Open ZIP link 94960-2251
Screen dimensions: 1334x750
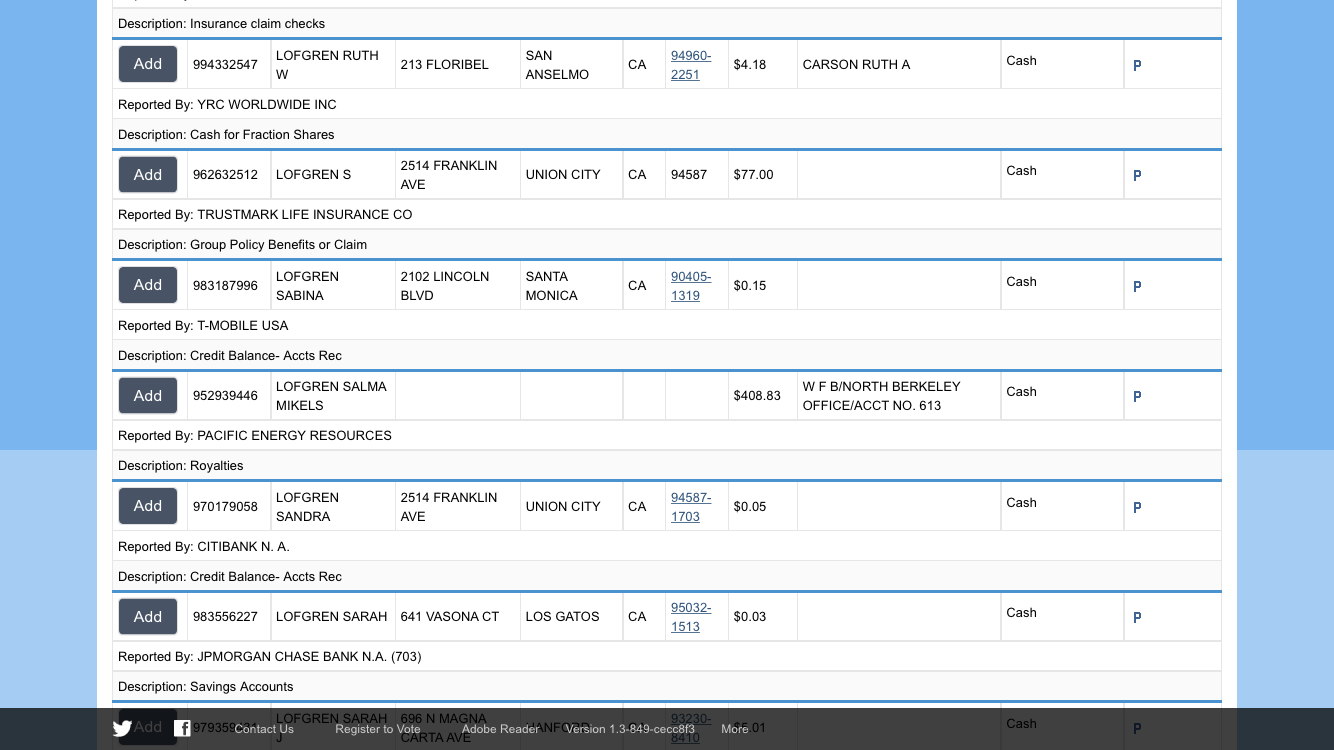[691, 65]
